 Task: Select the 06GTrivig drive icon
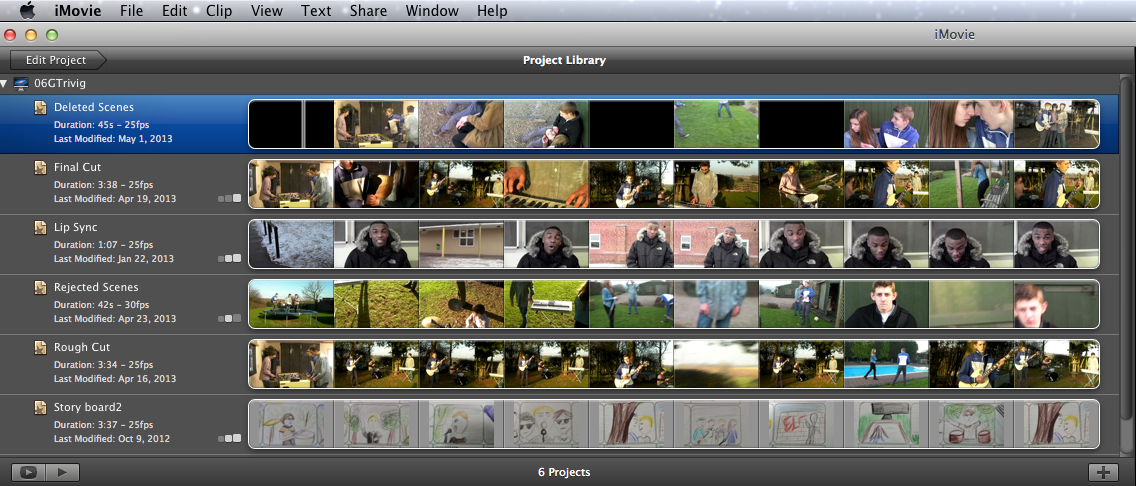coord(21,83)
